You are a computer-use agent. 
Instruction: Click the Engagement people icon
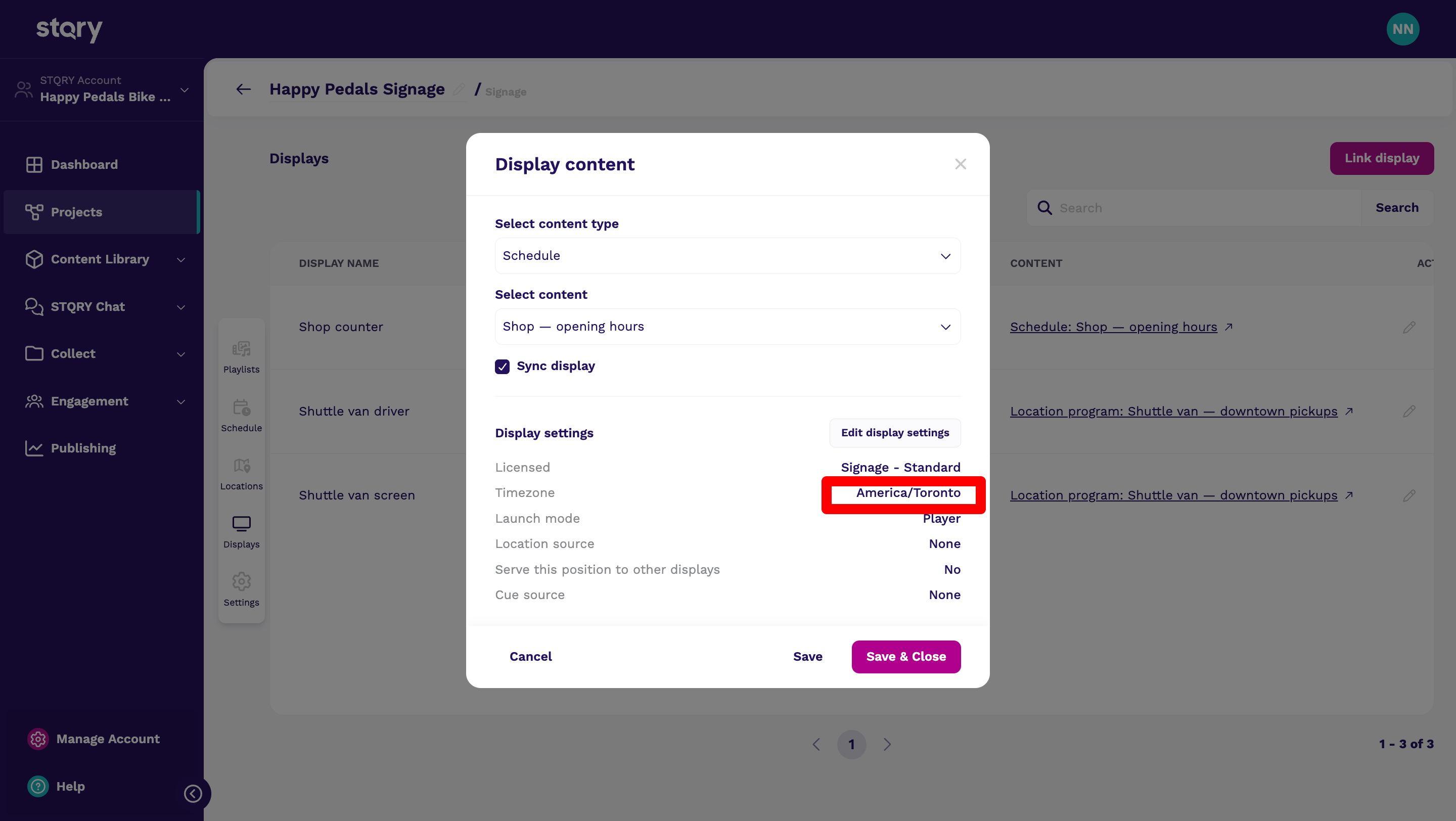coord(34,401)
